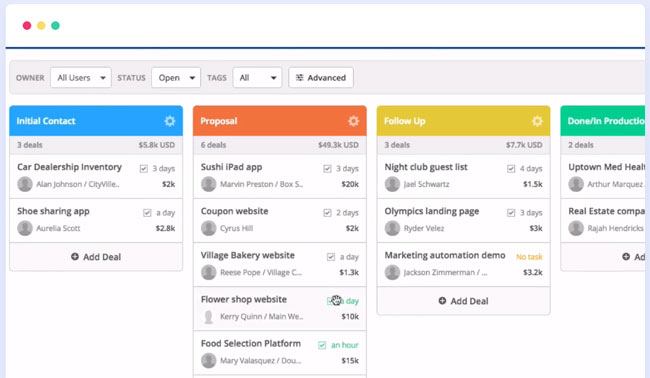Open the Car Dealership Inventory deal

click(70, 167)
